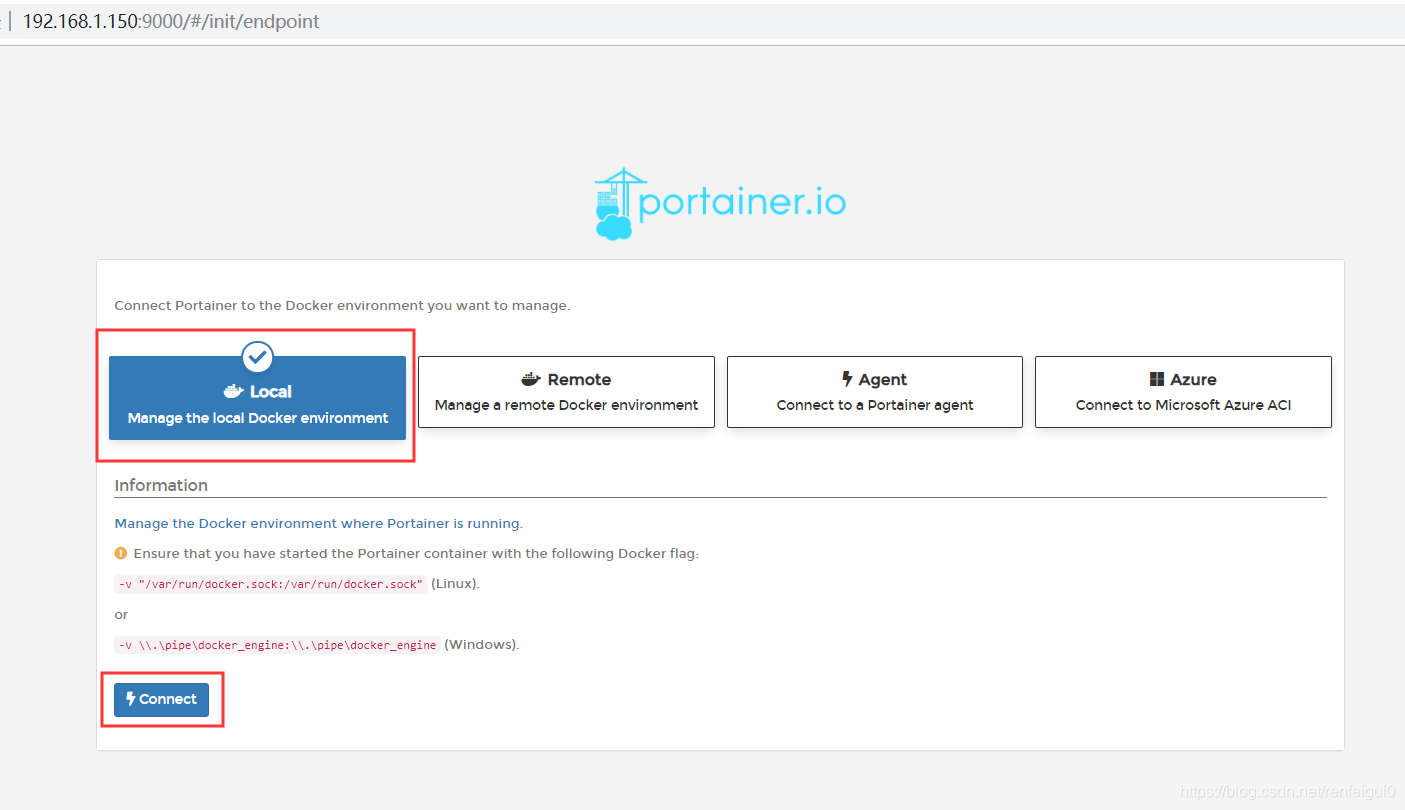1405x810 pixels.
Task: Click 'Connect Portainer to the Docker environment' text
Action: pos(342,305)
